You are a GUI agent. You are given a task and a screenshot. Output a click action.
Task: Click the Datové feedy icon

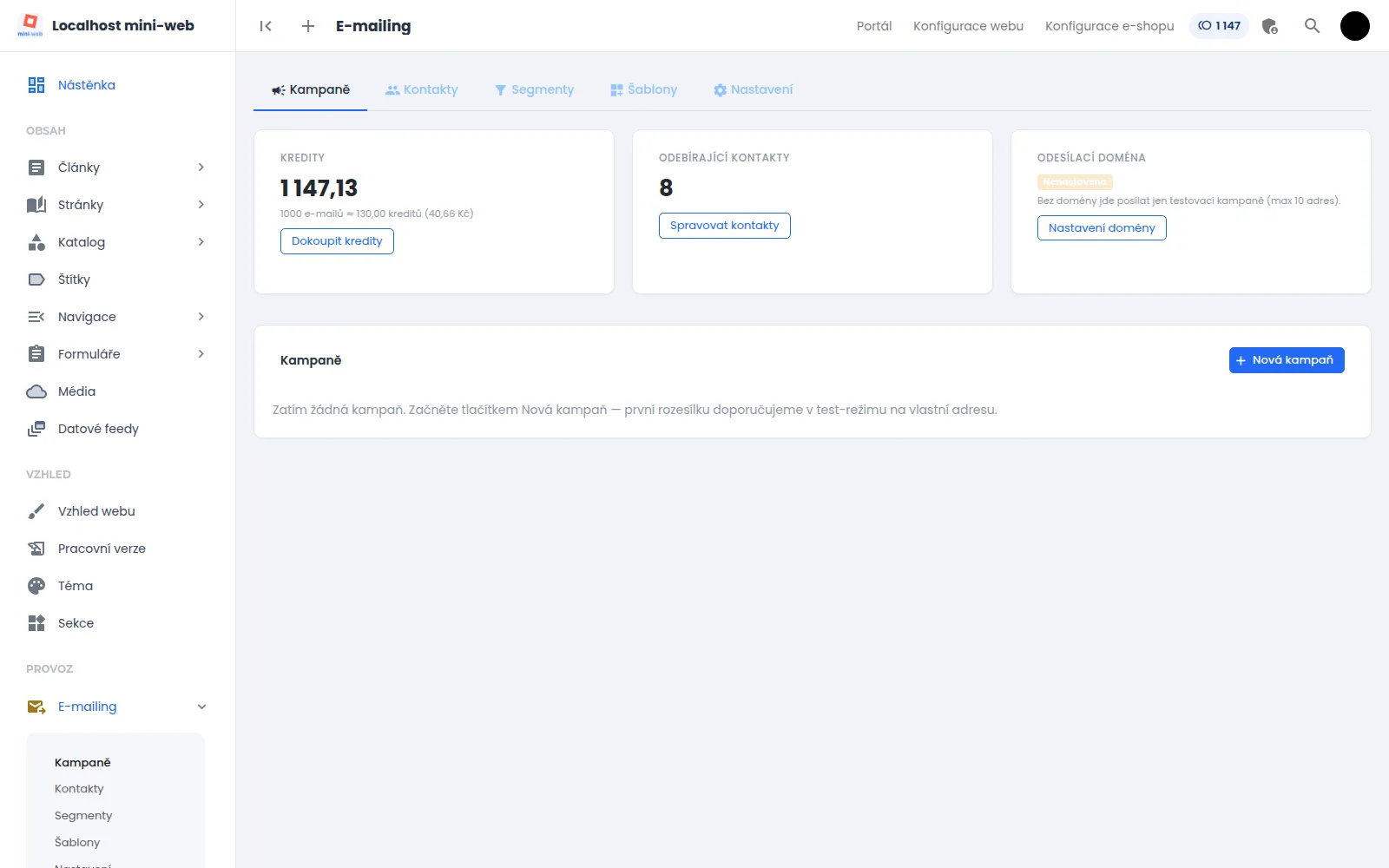[x=36, y=429]
